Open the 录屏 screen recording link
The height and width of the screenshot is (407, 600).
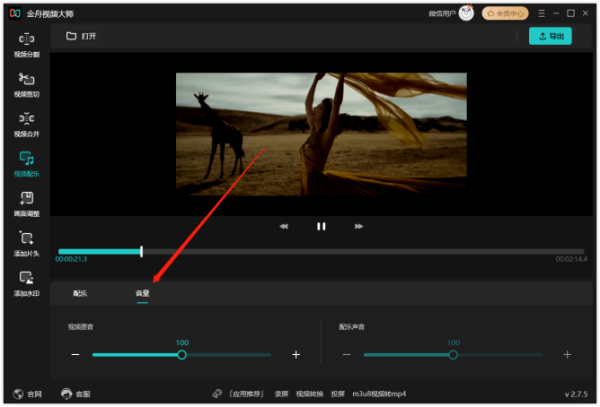281,394
